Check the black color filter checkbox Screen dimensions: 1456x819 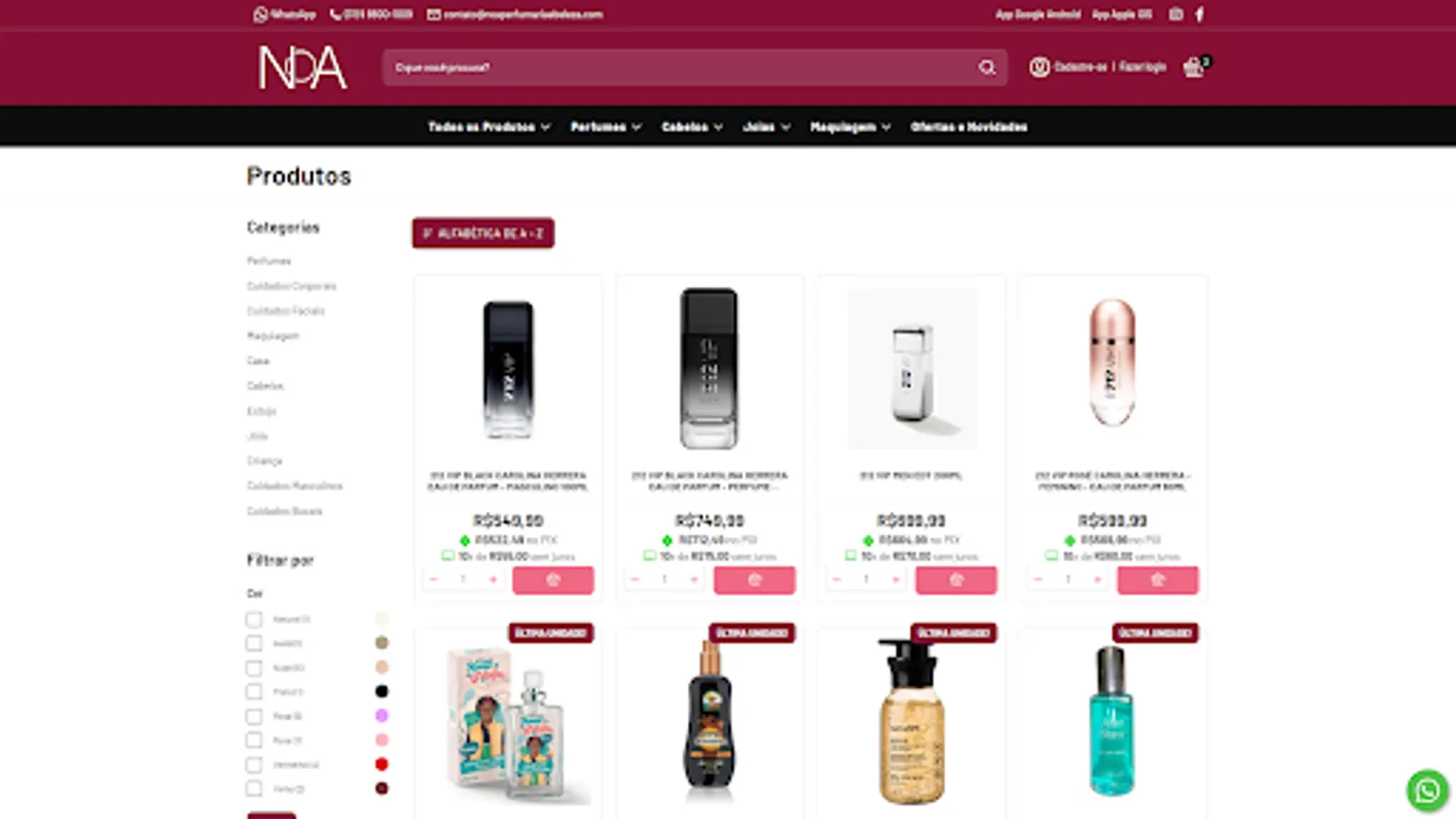tap(254, 692)
